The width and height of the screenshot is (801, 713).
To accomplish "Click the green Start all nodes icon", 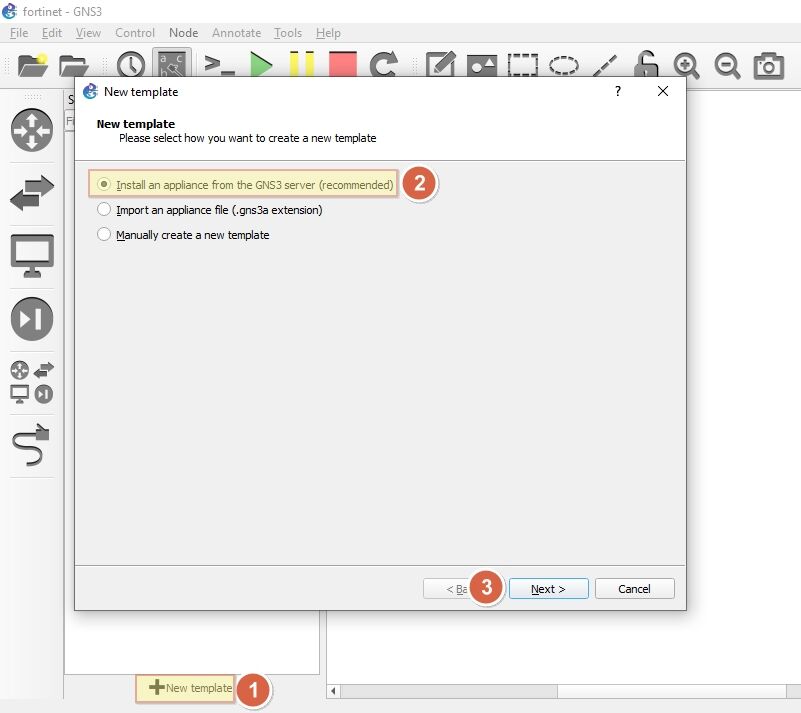I will click(261, 65).
